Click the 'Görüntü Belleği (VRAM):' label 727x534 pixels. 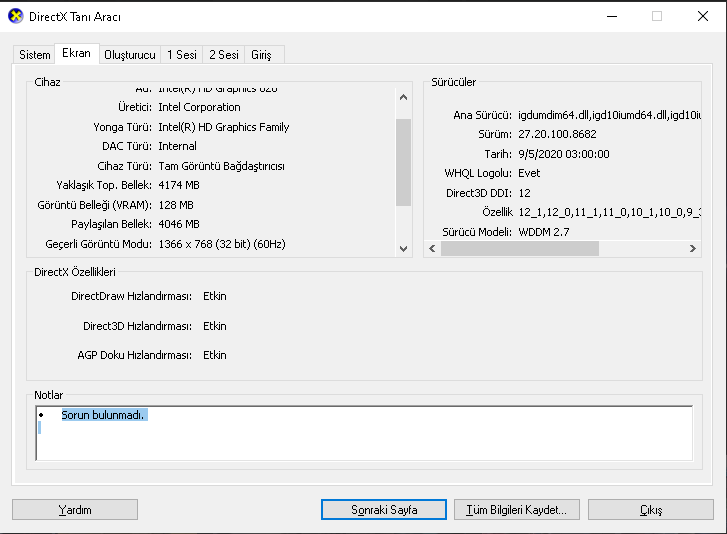point(95,205)
